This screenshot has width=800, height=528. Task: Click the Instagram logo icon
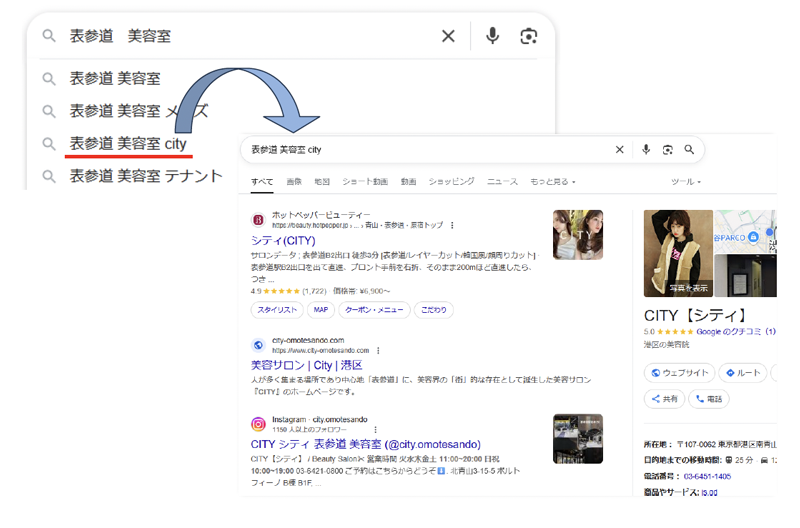pyautogui.click(x=258, y=424)
